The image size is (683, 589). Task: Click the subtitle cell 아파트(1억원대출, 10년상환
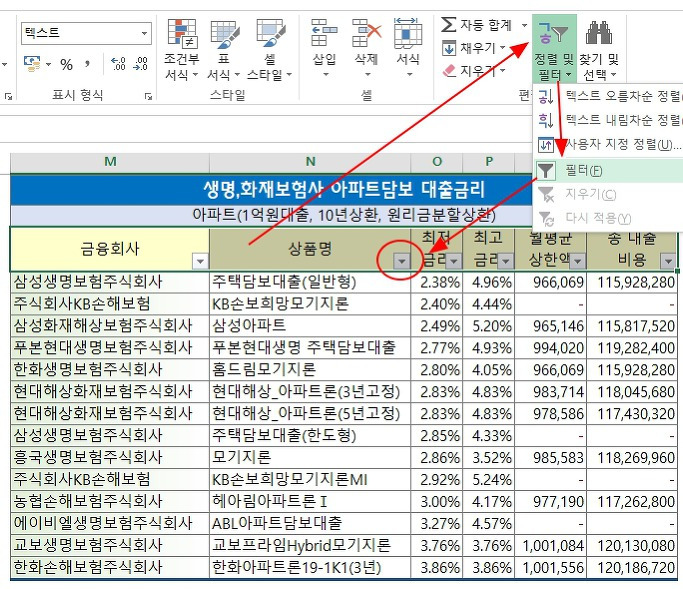point(344,215)
